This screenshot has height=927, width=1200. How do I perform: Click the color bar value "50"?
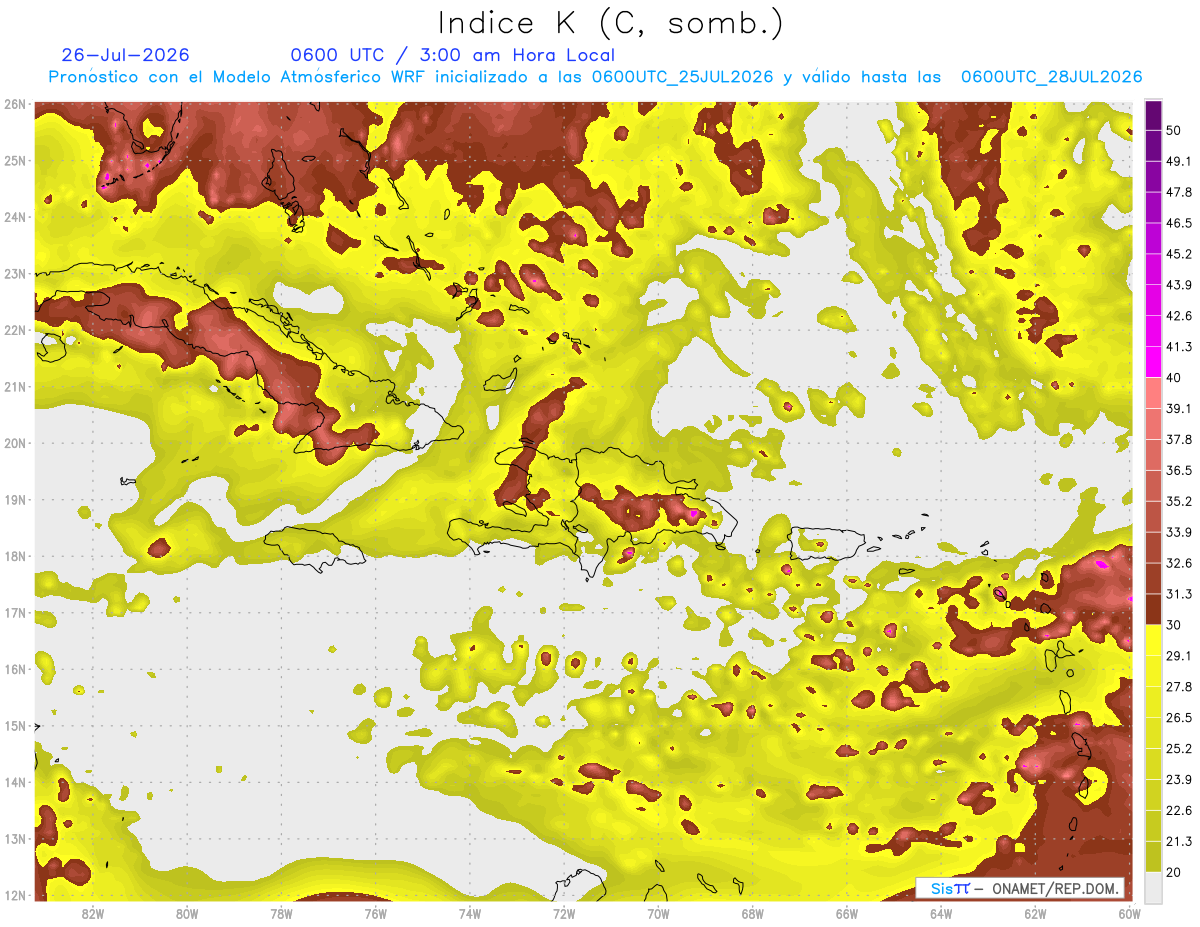point(1173,130)
